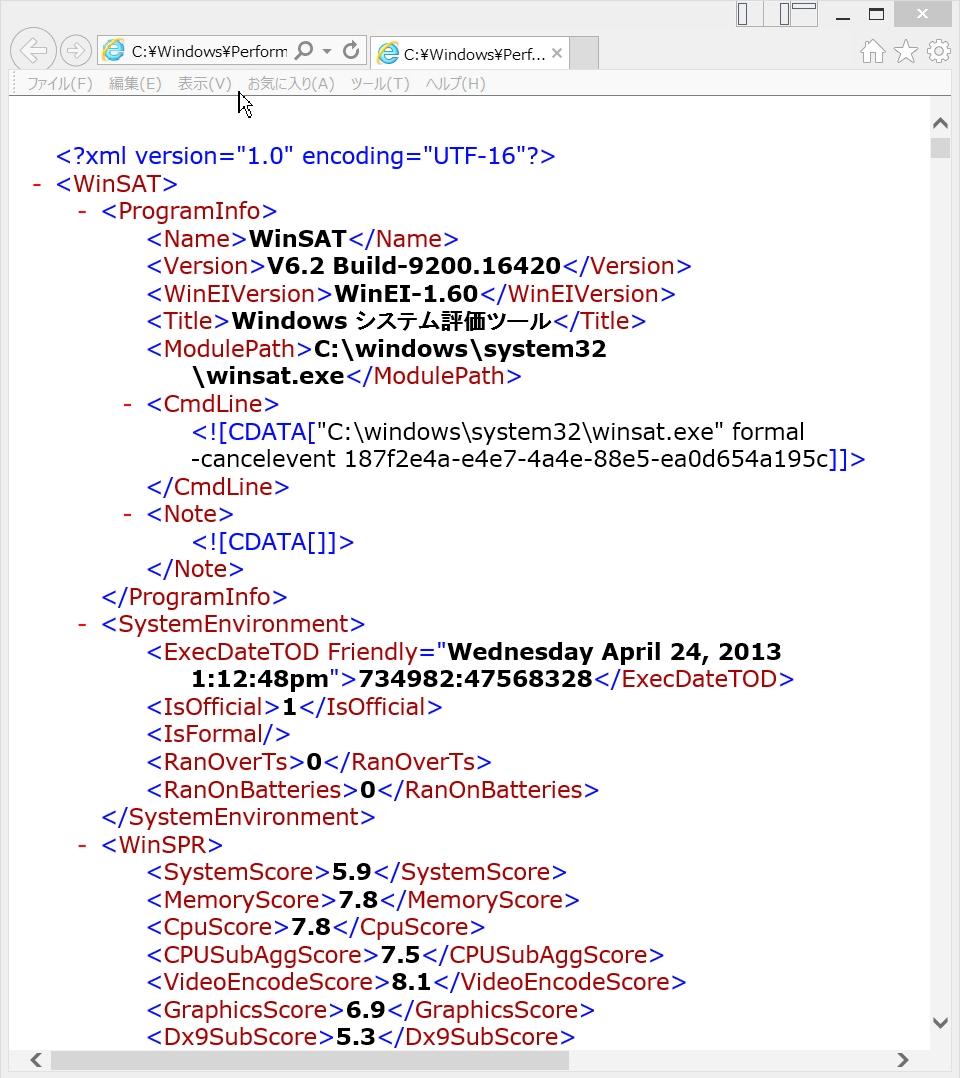Click the vertical scrollbar down arrow
The width and height of the screenshot is (960, 1078).
940,1022
